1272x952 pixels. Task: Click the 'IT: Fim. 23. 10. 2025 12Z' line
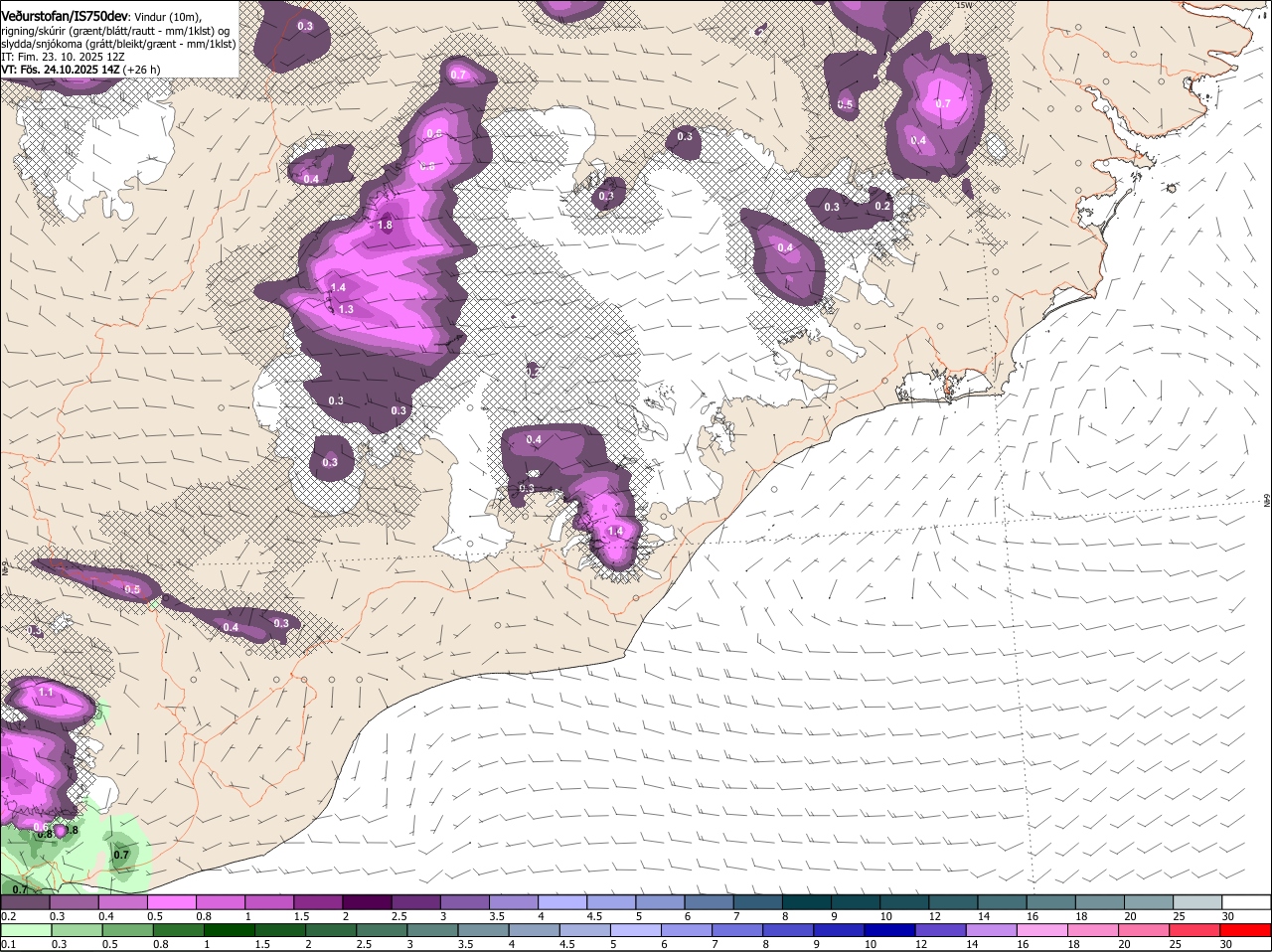pyautogui.click(x=63, y=57)
